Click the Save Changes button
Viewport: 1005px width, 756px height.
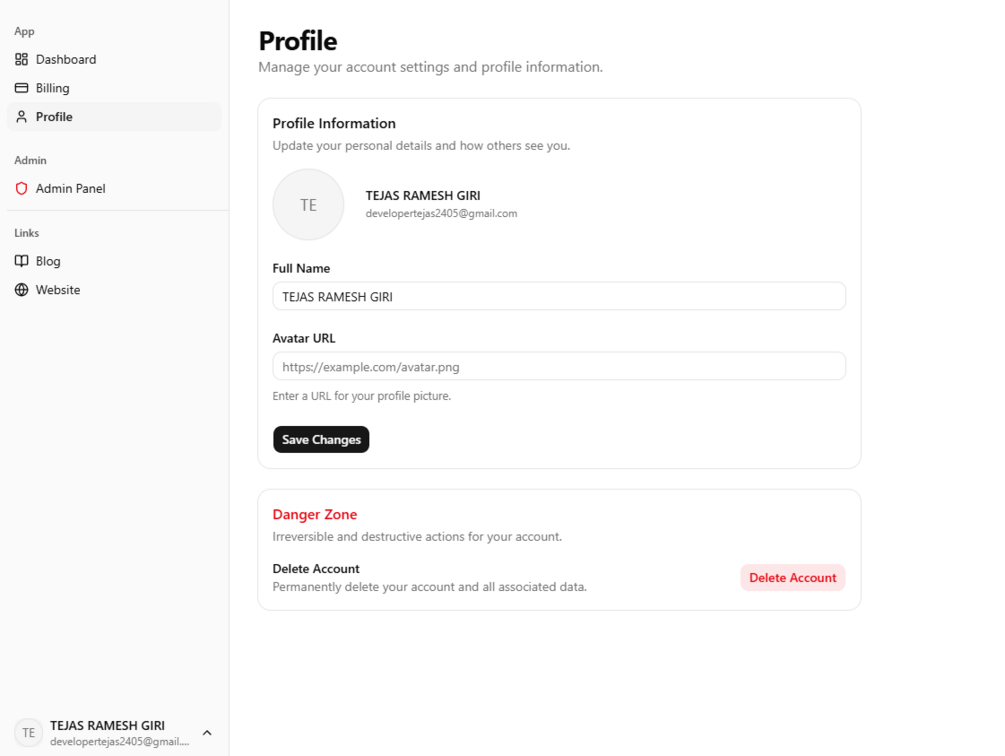click(321, 440)
